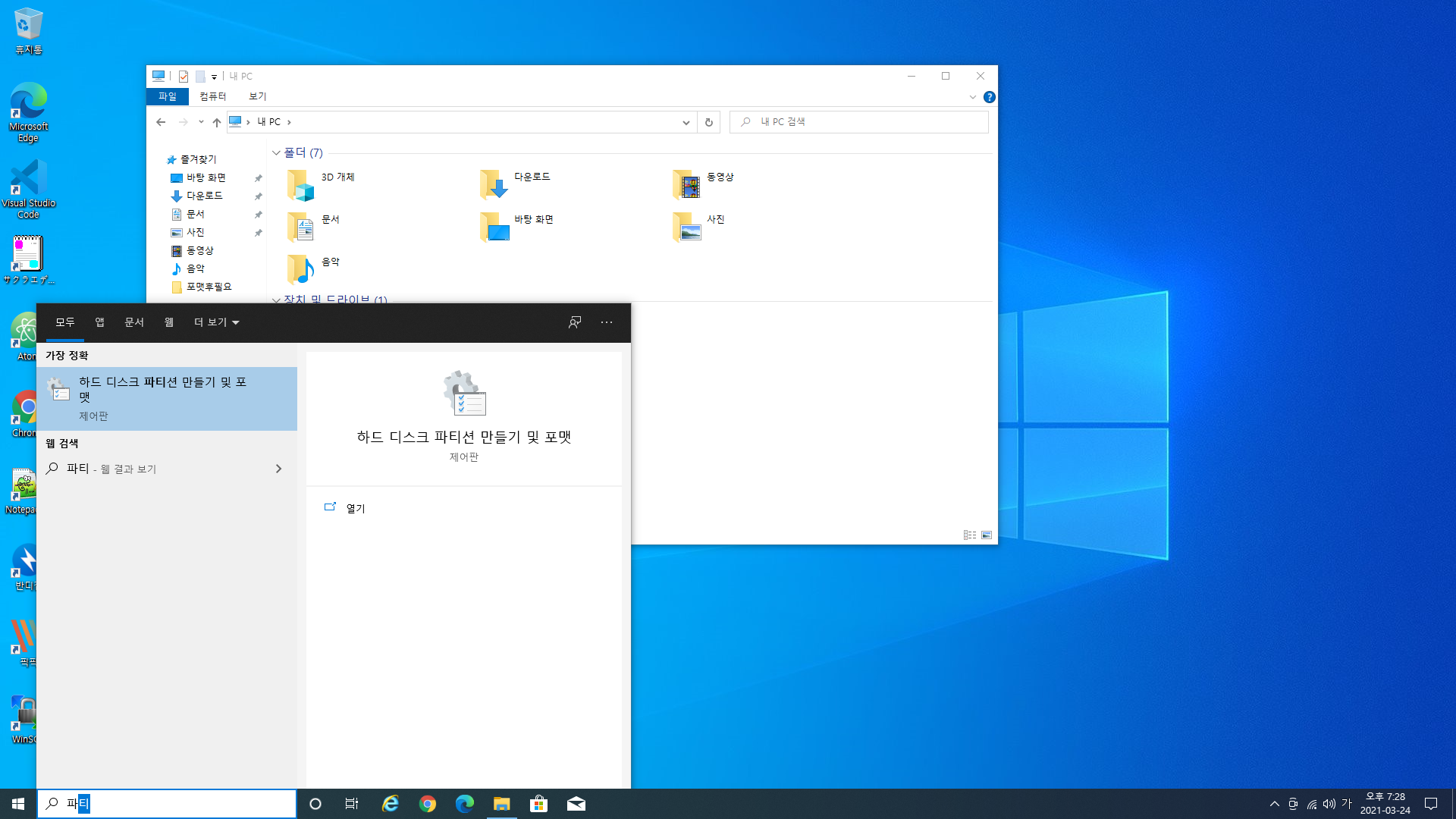The image size is (1456, 819).
Task: Select the 앱 search filter tab
Action: [99, 322]
